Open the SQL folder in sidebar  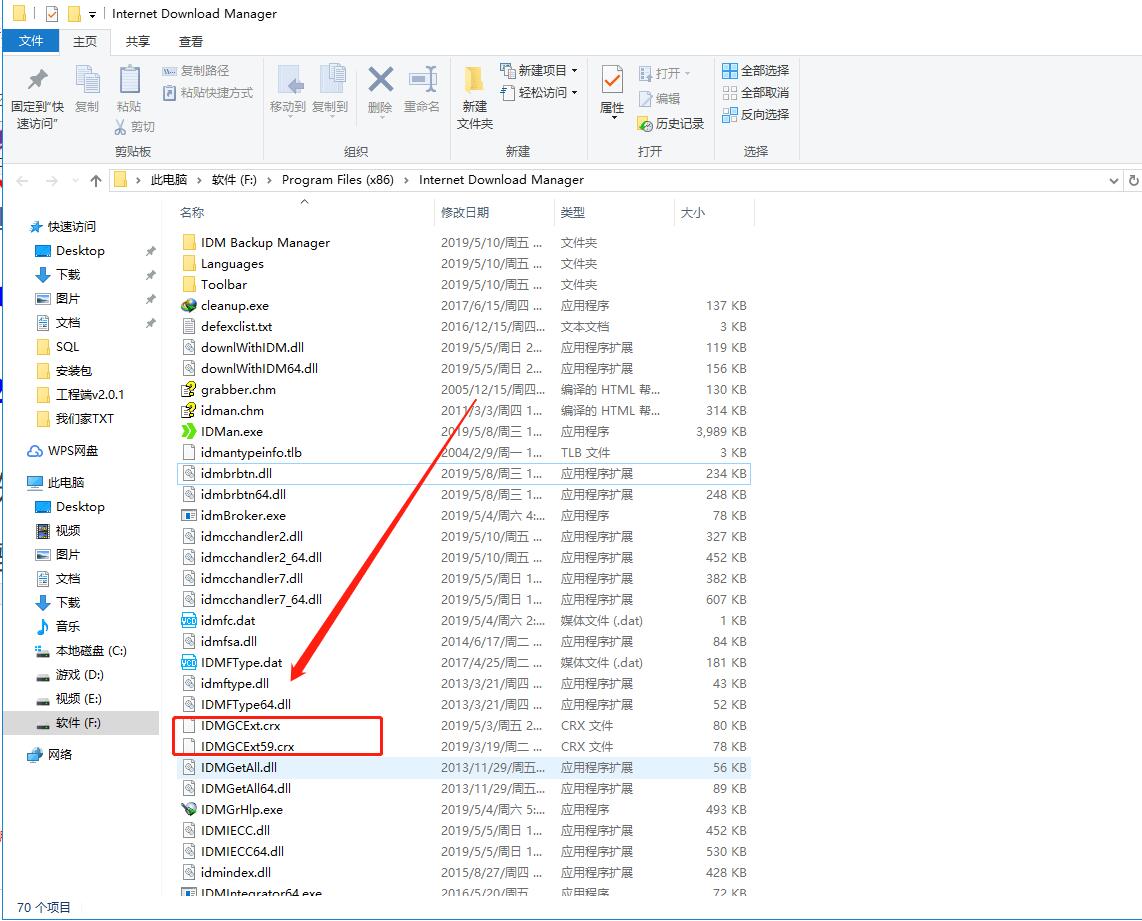click(x=67, y=347)
